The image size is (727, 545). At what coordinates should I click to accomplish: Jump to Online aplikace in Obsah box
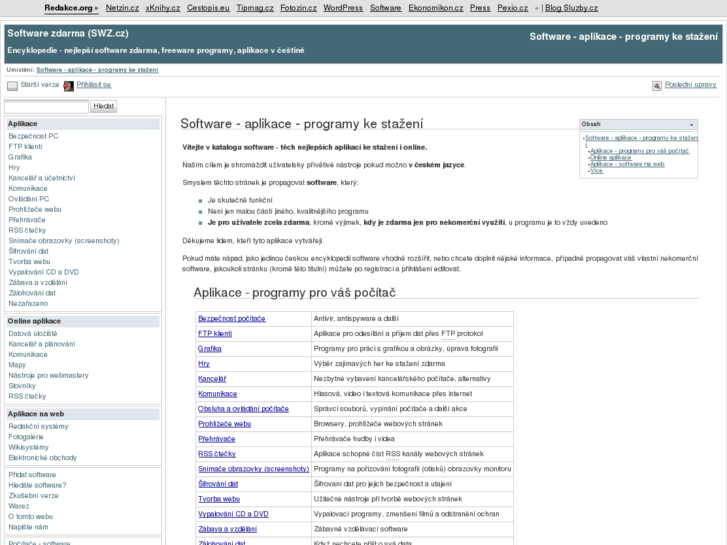(x=611, y=158)
